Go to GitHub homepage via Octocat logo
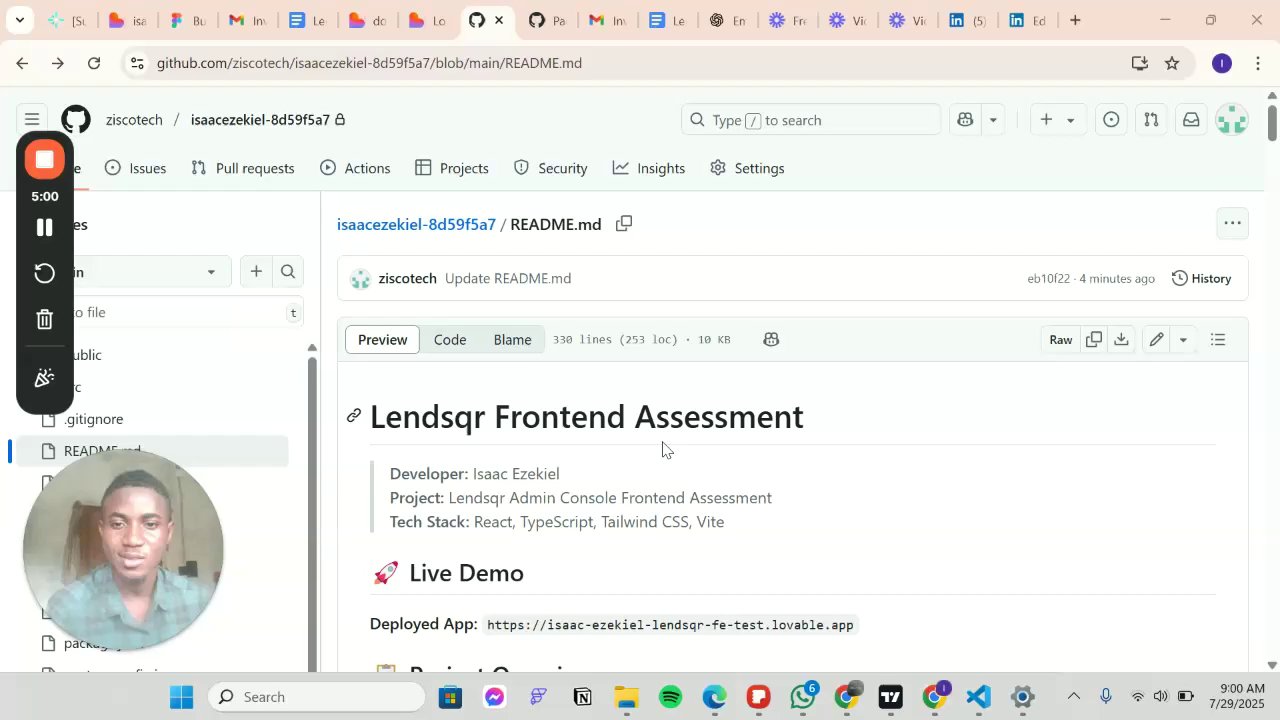The width and height of the screenshot is (1280, 720). coord(76,120)
